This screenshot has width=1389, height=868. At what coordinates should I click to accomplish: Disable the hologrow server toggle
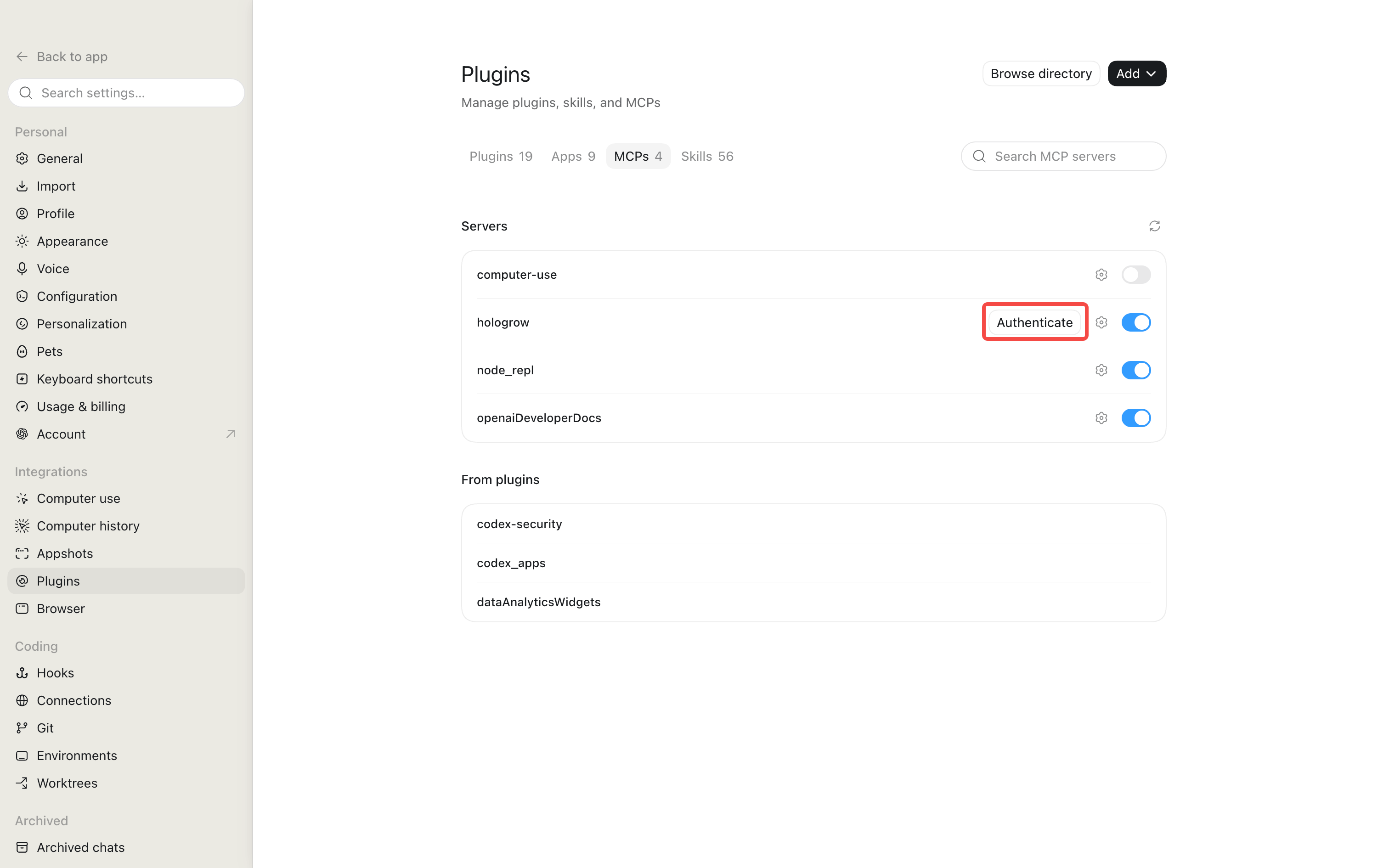pyautogui.click(x=1135, y=322)
